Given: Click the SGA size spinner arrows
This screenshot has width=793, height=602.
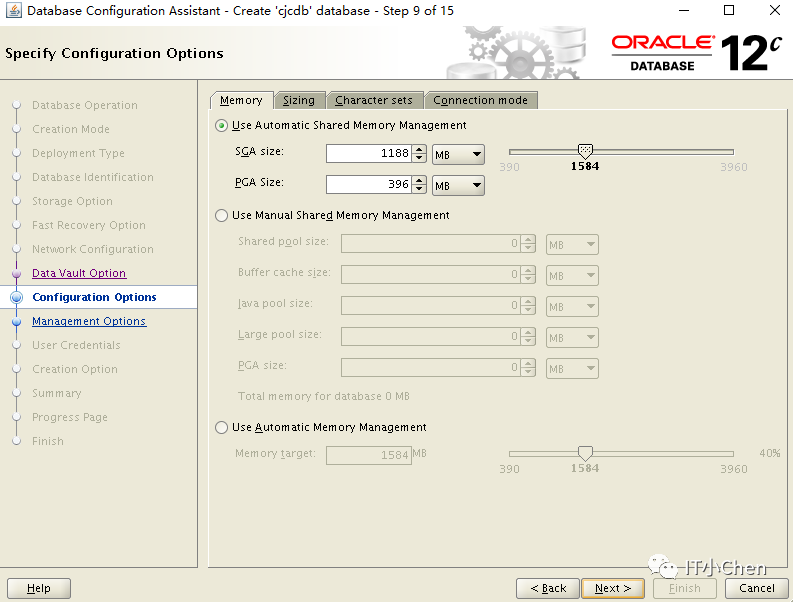Looking at the screenshot, I should [419, 154].
